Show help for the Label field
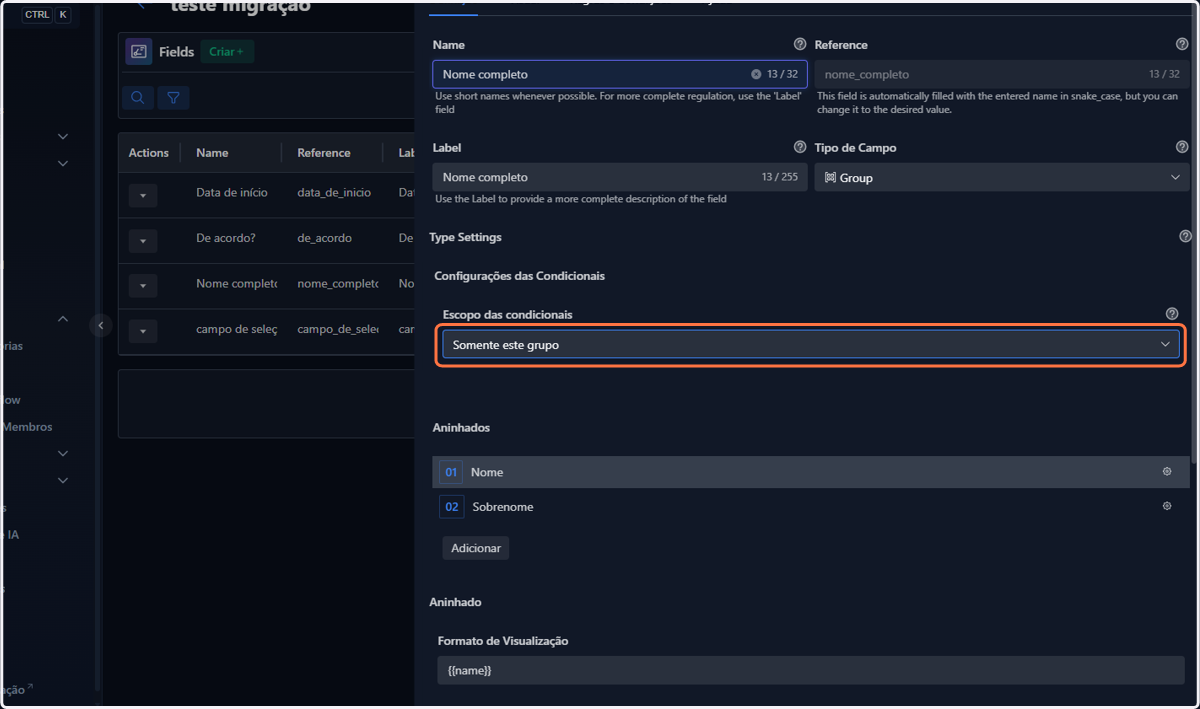The height and width of the screenshot is (709, 1200). pos(800,147)
